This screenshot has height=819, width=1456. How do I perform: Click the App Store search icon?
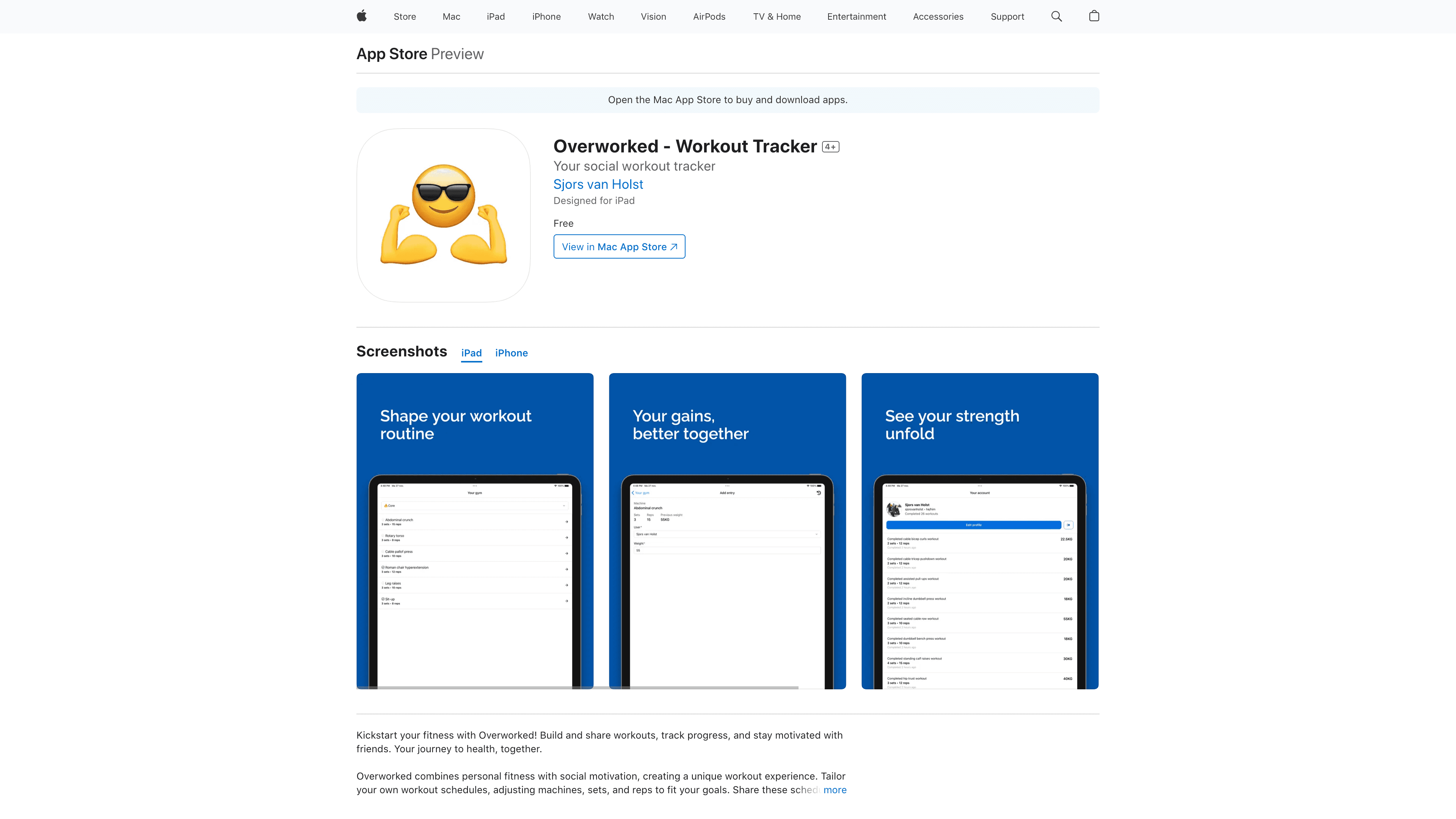(x=1057, y=16)
